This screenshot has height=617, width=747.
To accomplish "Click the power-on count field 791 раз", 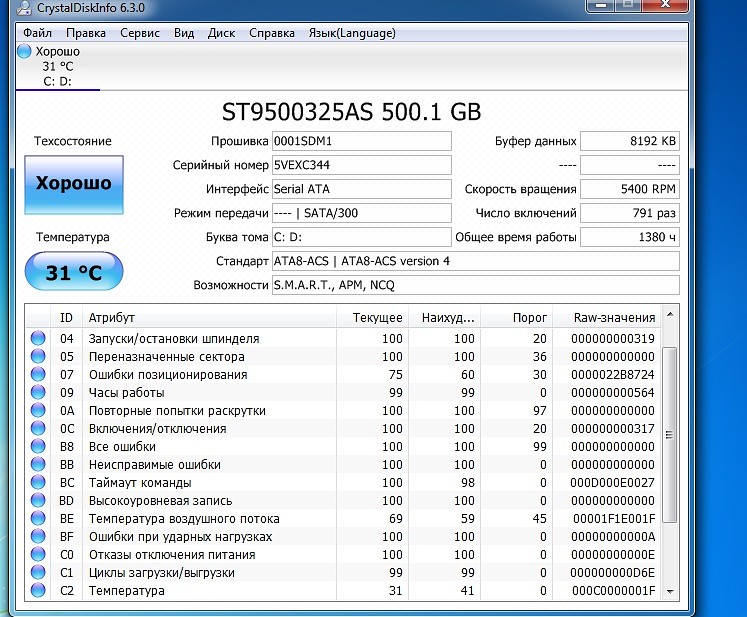I will click(x=630, y=213).
